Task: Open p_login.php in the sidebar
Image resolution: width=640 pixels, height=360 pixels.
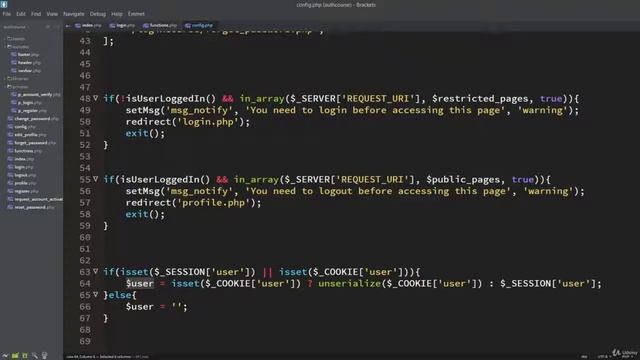Action: tap(29, 102)
